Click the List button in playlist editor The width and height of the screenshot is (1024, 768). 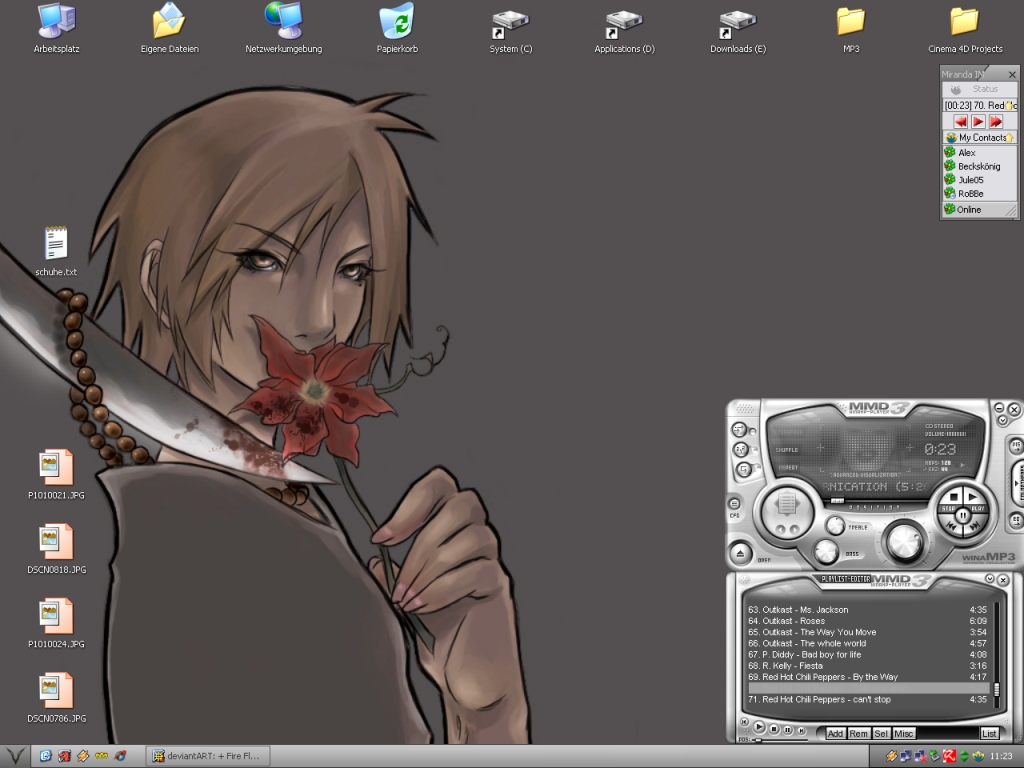coord(988,733)
